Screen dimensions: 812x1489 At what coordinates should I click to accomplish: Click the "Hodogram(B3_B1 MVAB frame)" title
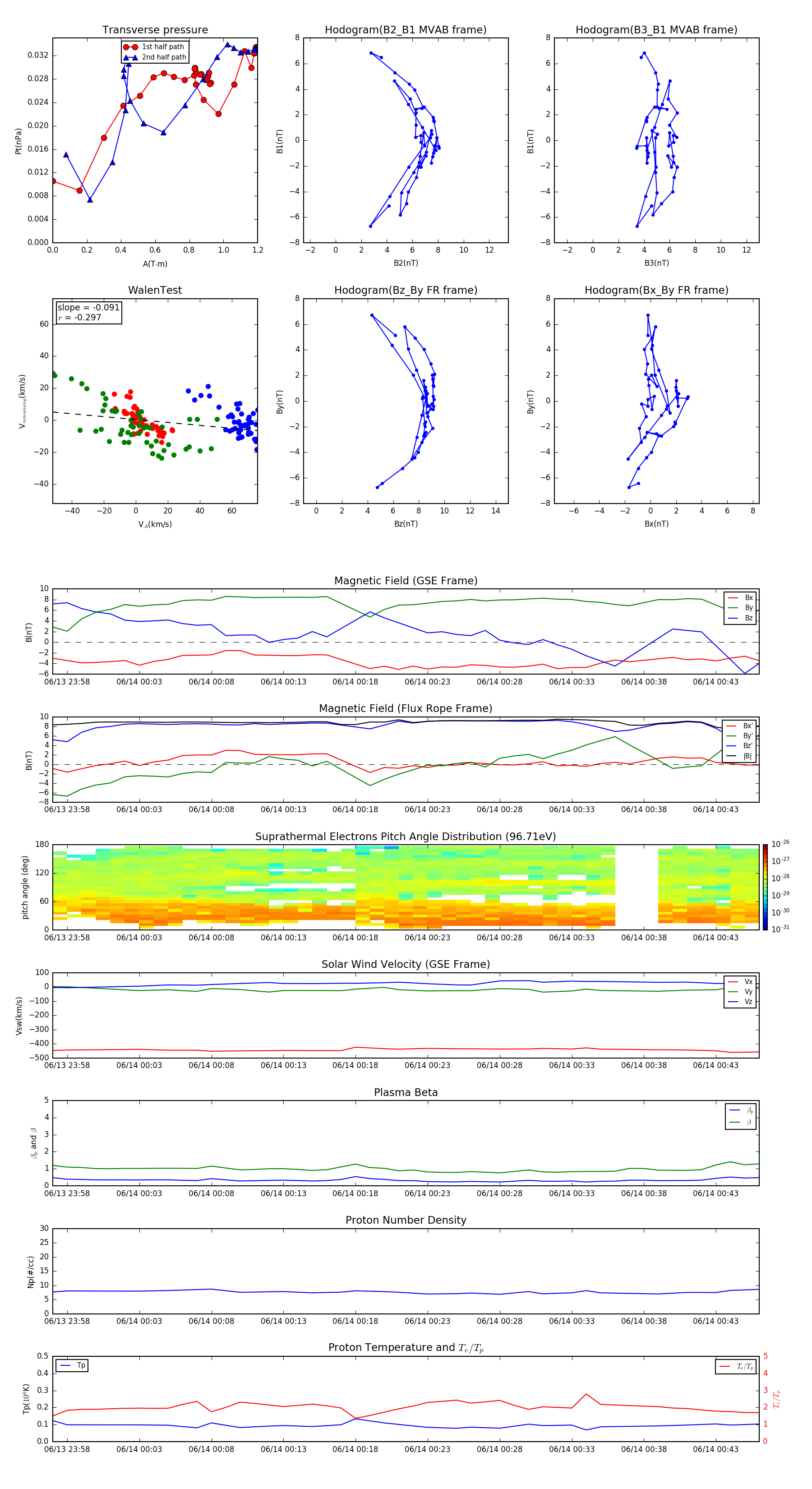coord(656,30)
